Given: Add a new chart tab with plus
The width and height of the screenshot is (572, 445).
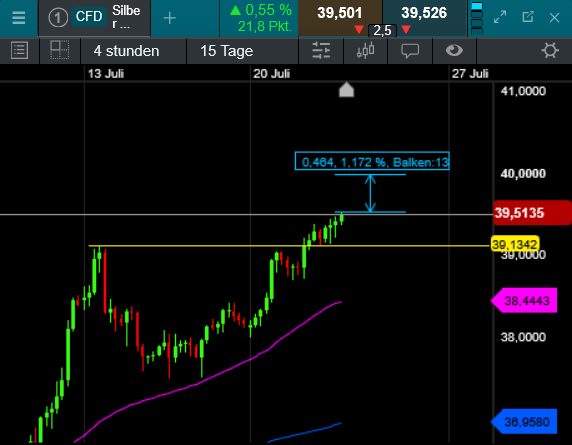Looking at the screenshot, I should [170, 18].
